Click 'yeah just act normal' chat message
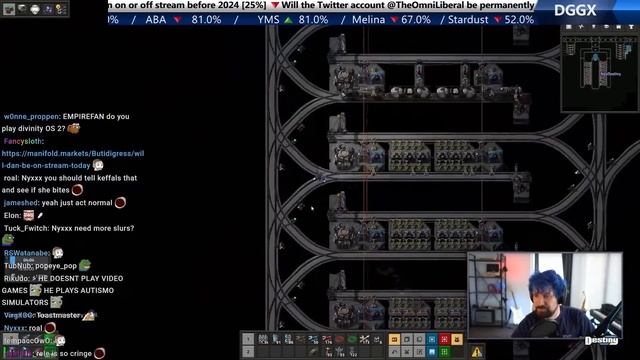This screenshot has height=360, width=640. click(x=77, y=203)
